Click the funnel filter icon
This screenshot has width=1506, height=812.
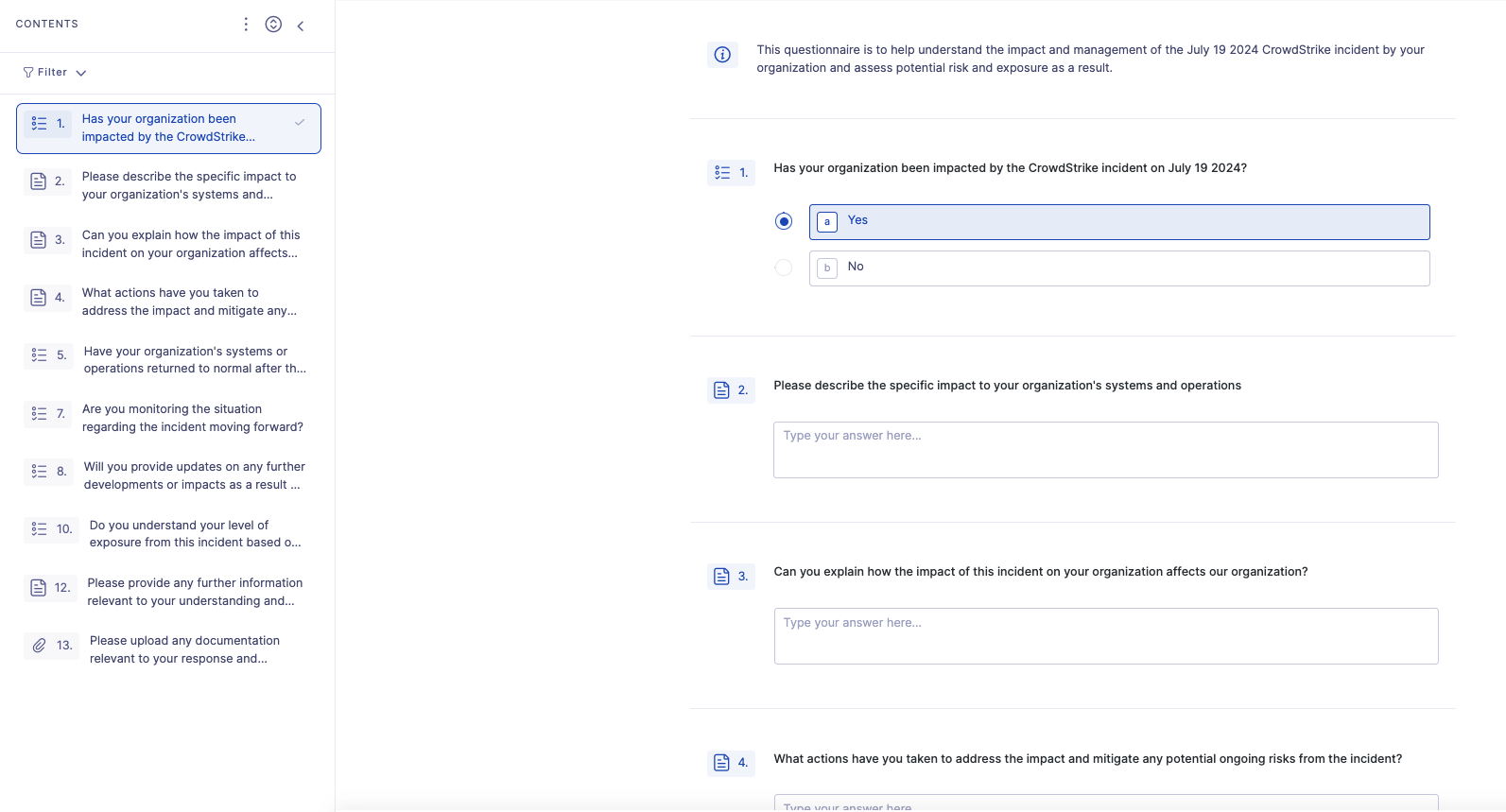point(28,72)
